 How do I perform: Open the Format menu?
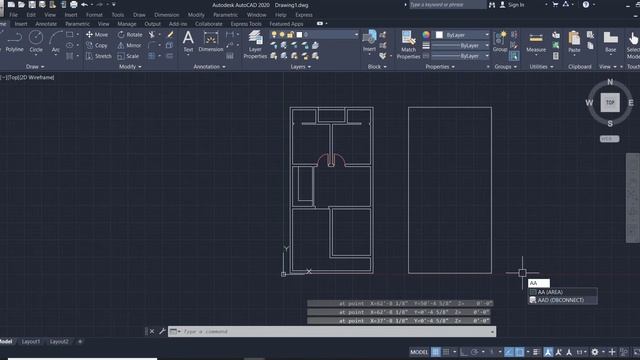pos(94,15)
